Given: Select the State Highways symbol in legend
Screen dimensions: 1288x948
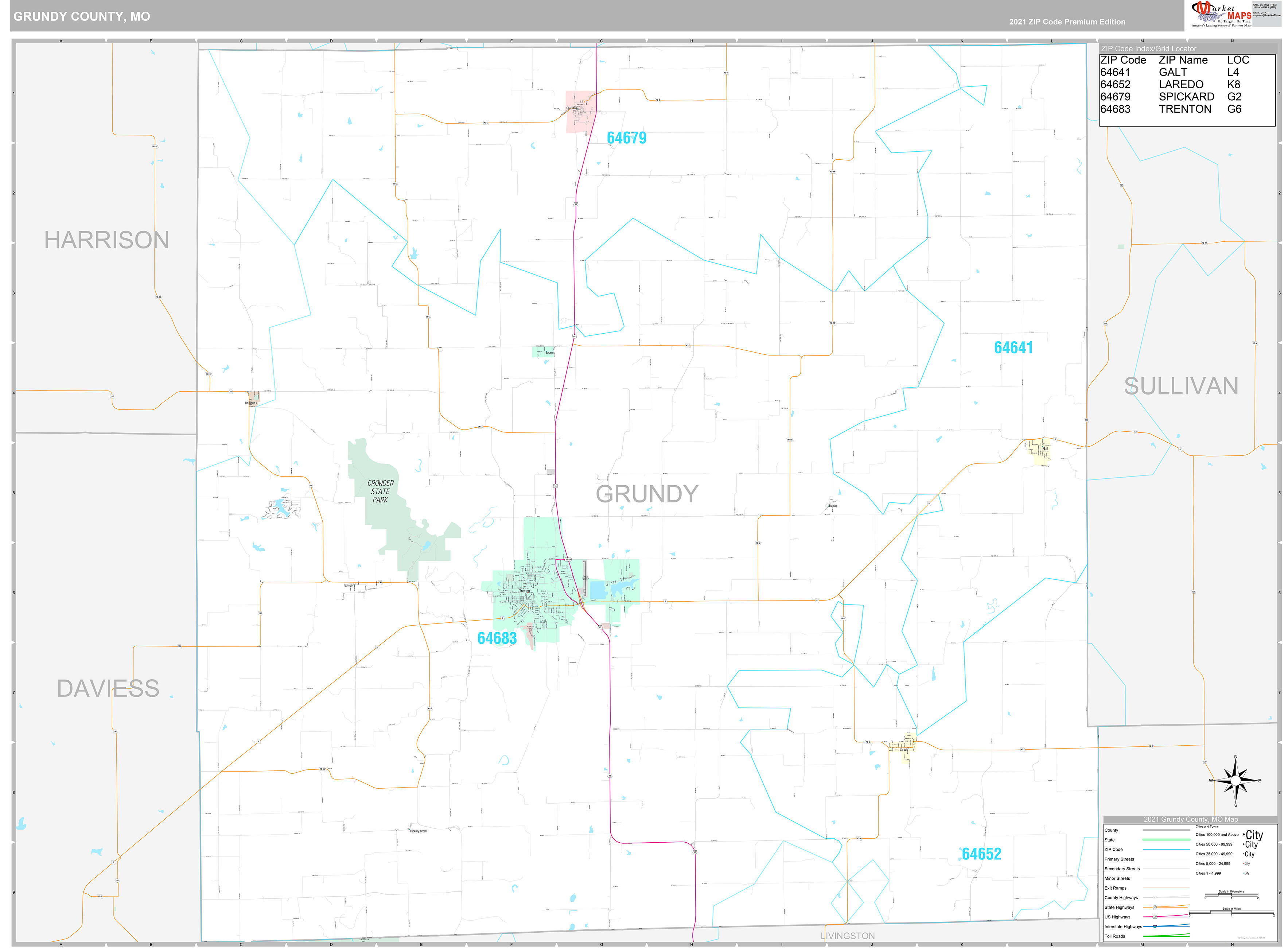Looking at the screenshot, I should tap(1155, 908).
